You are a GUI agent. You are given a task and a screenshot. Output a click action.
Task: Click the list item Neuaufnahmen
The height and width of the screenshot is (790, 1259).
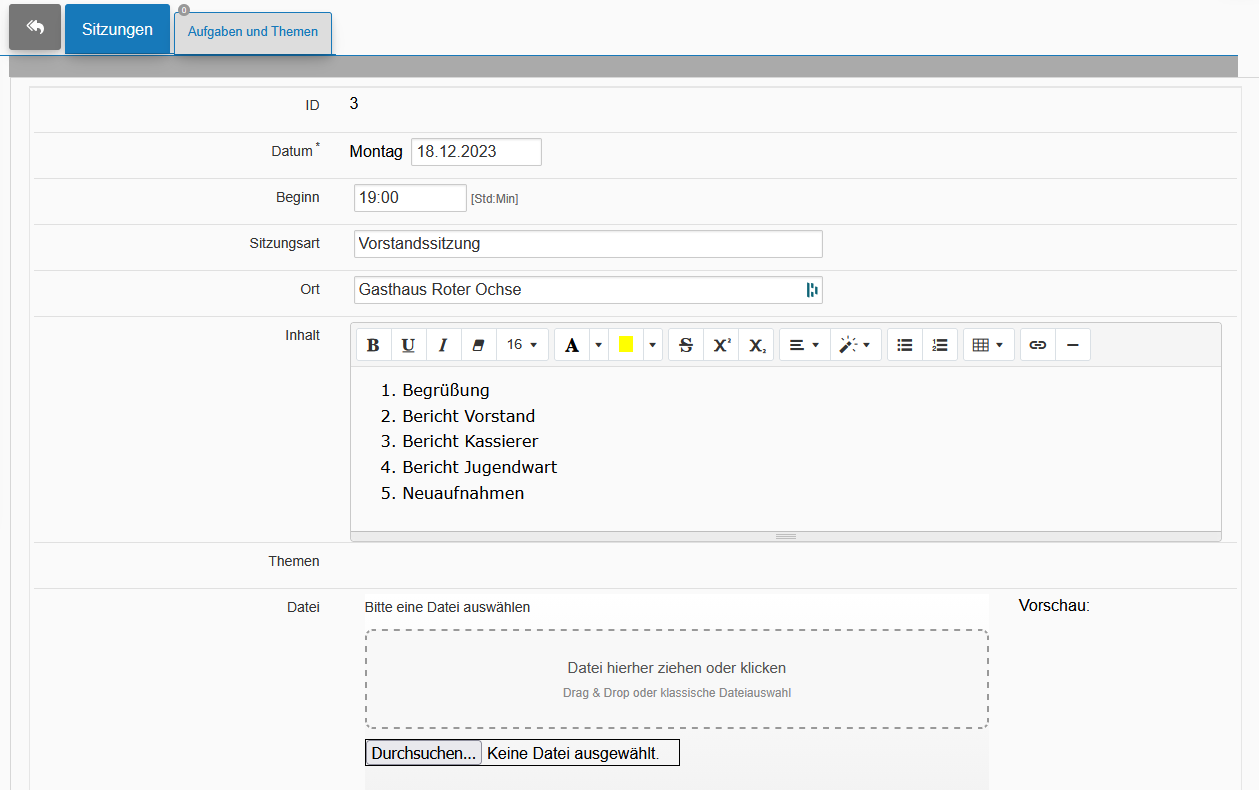pyautogui.click(x=464, y=493)
